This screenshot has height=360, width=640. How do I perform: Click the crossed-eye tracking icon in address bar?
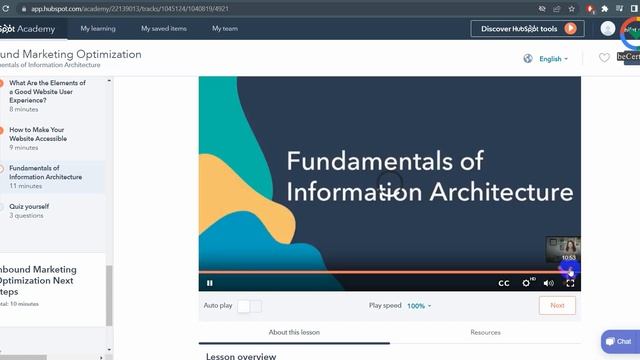[x=542, y=9]
